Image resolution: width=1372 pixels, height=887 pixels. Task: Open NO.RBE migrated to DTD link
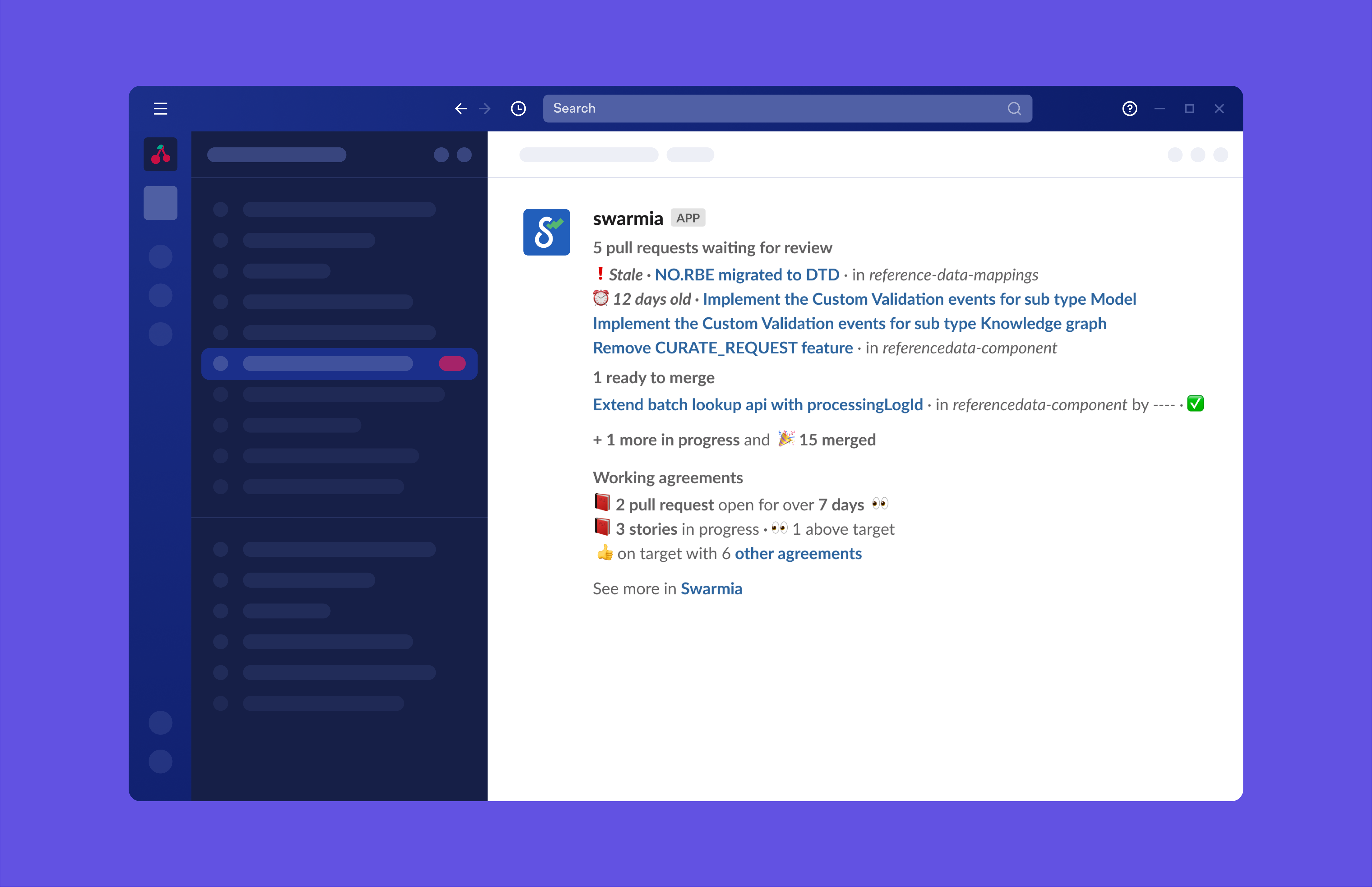click(x=747, y=275)
